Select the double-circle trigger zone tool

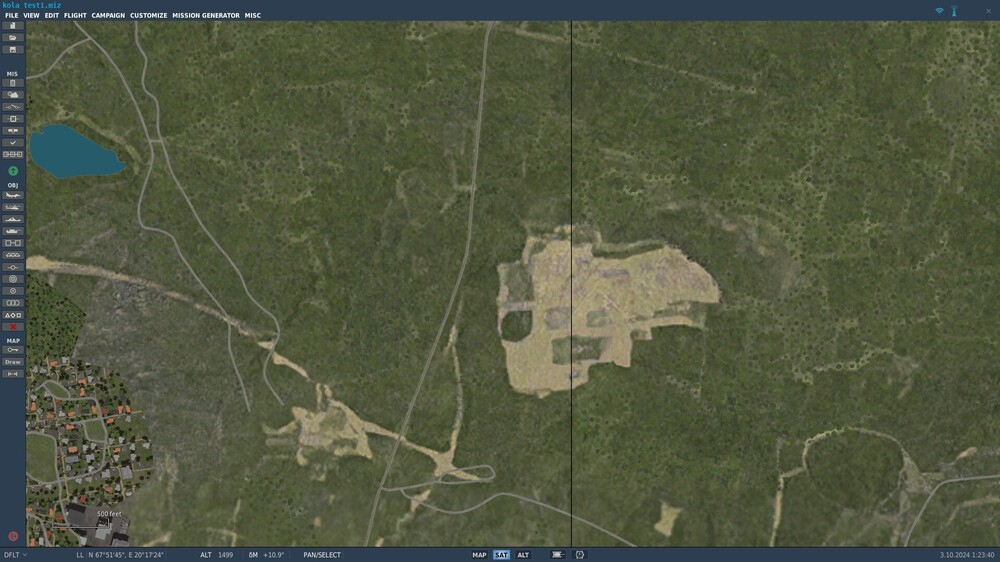[13, 279]
